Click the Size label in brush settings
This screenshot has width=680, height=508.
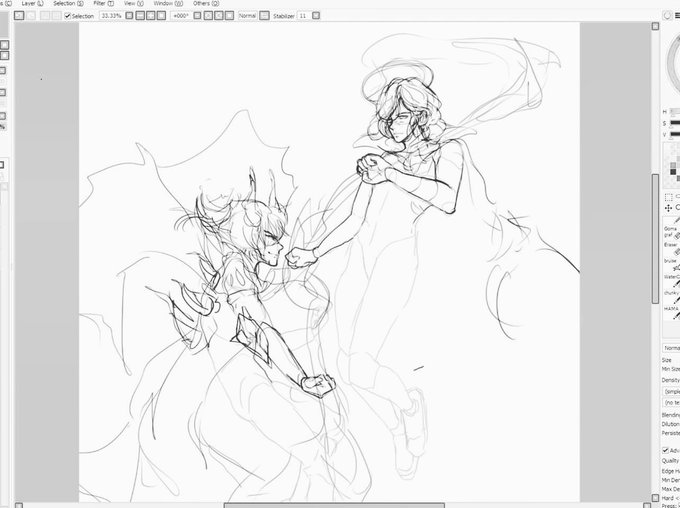(x=667, y=360)
